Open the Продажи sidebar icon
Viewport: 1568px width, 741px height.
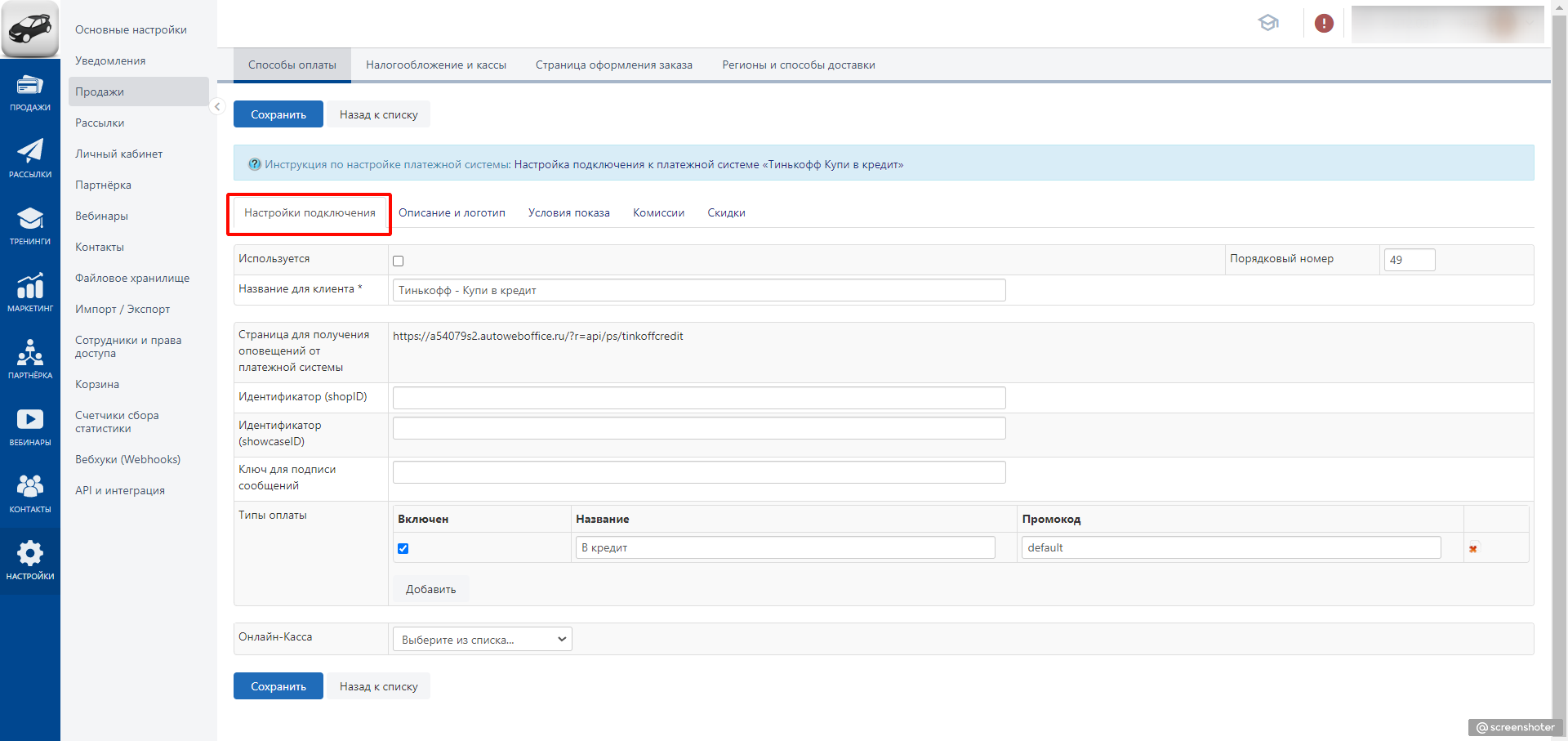(30, 92)
